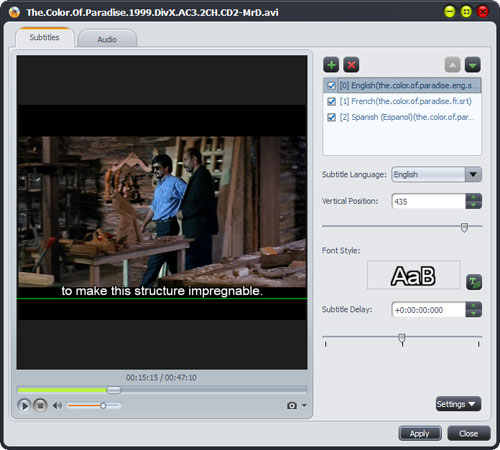The image size is (500, 450).
Task: Select the [0] English subtitle row
Action: pos(402,86)
